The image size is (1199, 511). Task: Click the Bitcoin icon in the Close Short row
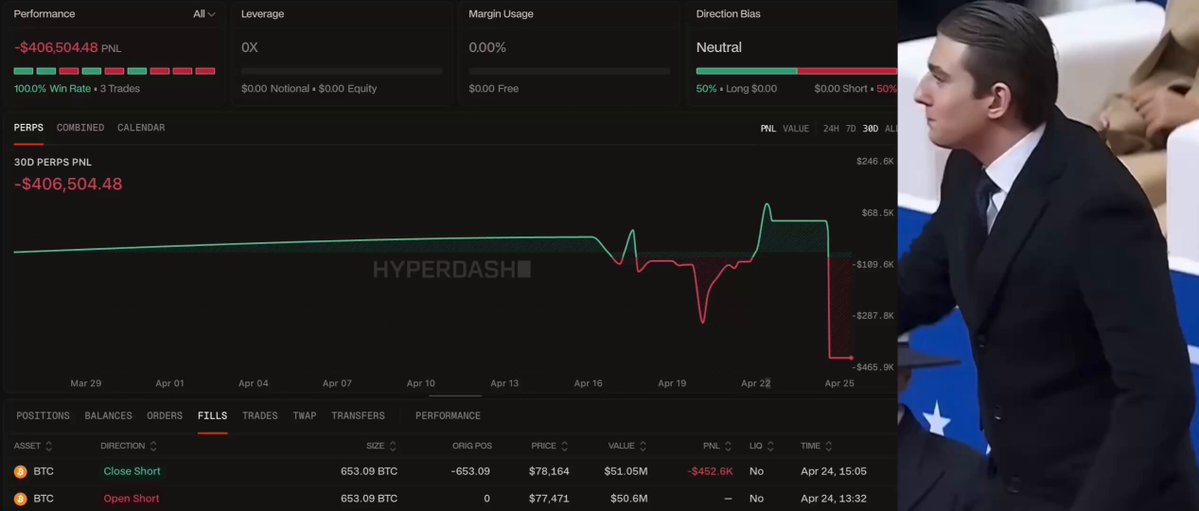click(20, 471)
